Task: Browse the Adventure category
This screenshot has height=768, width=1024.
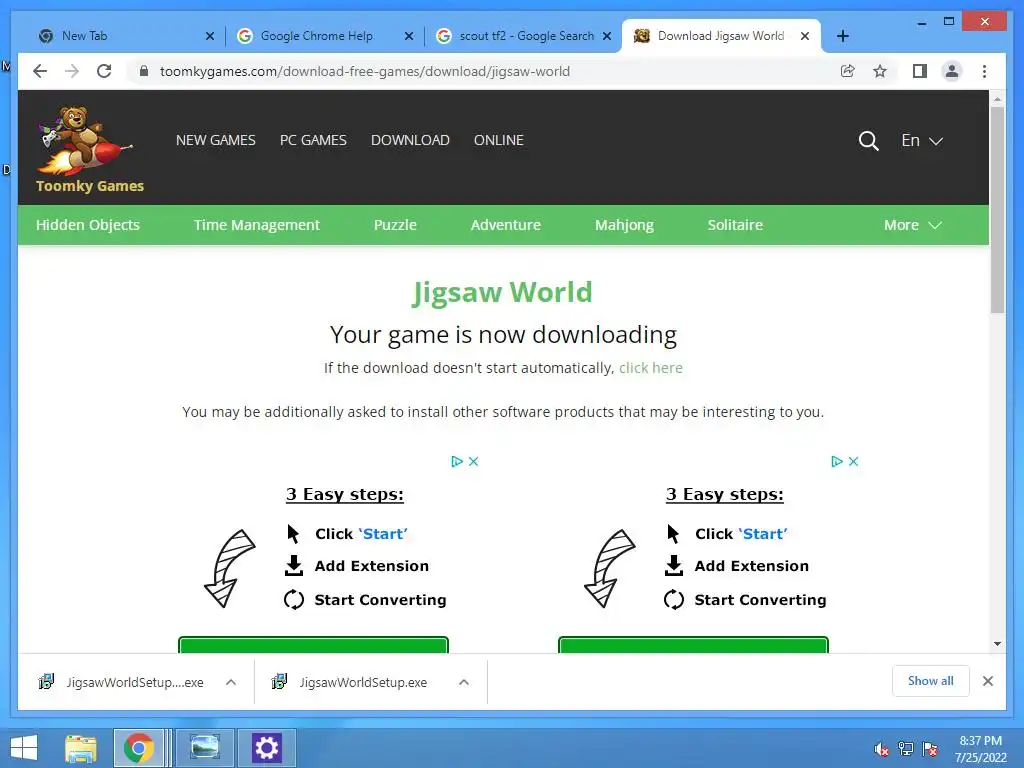Action: click(505, 225)
